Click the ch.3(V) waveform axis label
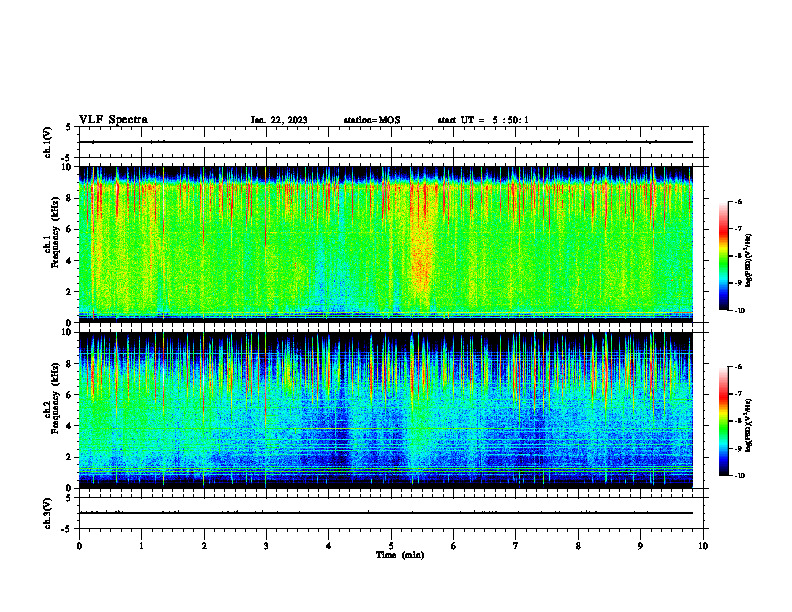Viewport: 792px width, 612px height. [x=48, y=513]
